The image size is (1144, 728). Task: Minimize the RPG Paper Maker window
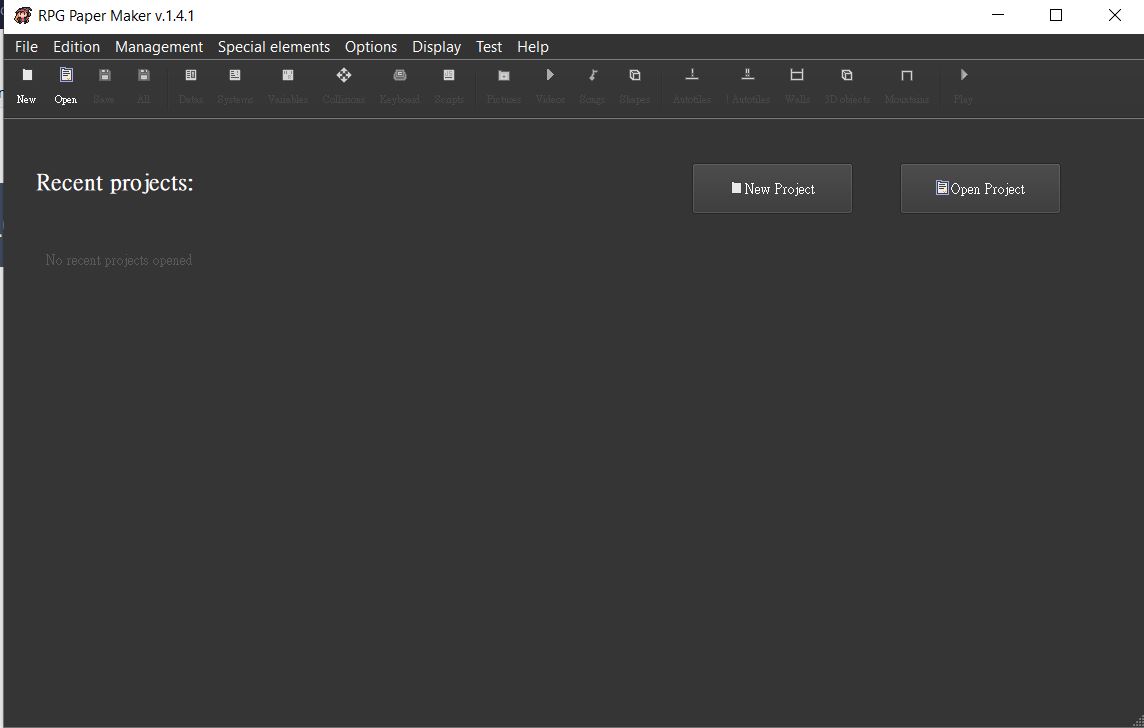click(x=998, y=15)
